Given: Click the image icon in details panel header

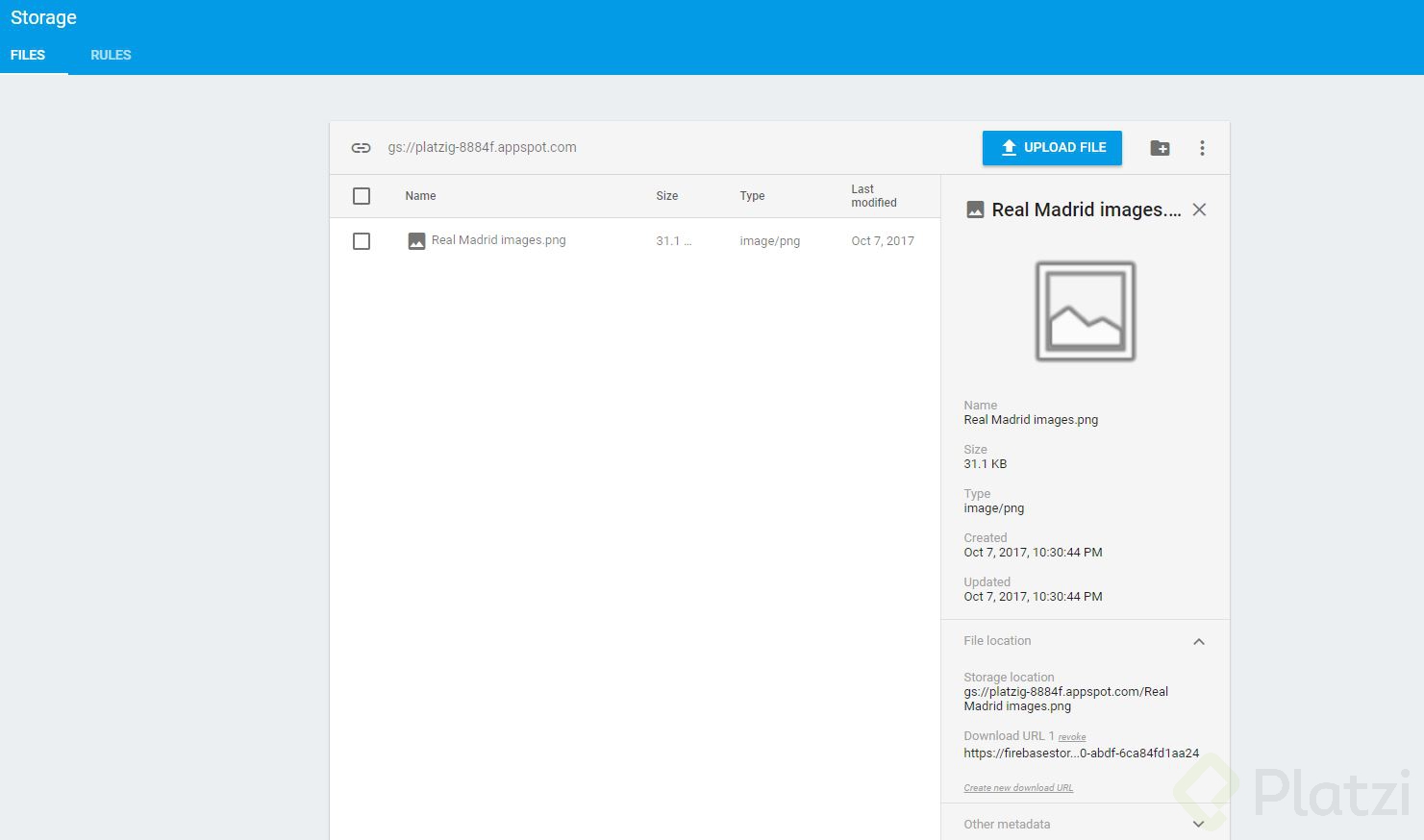Looking at the screenshot, I should point(975,210).
